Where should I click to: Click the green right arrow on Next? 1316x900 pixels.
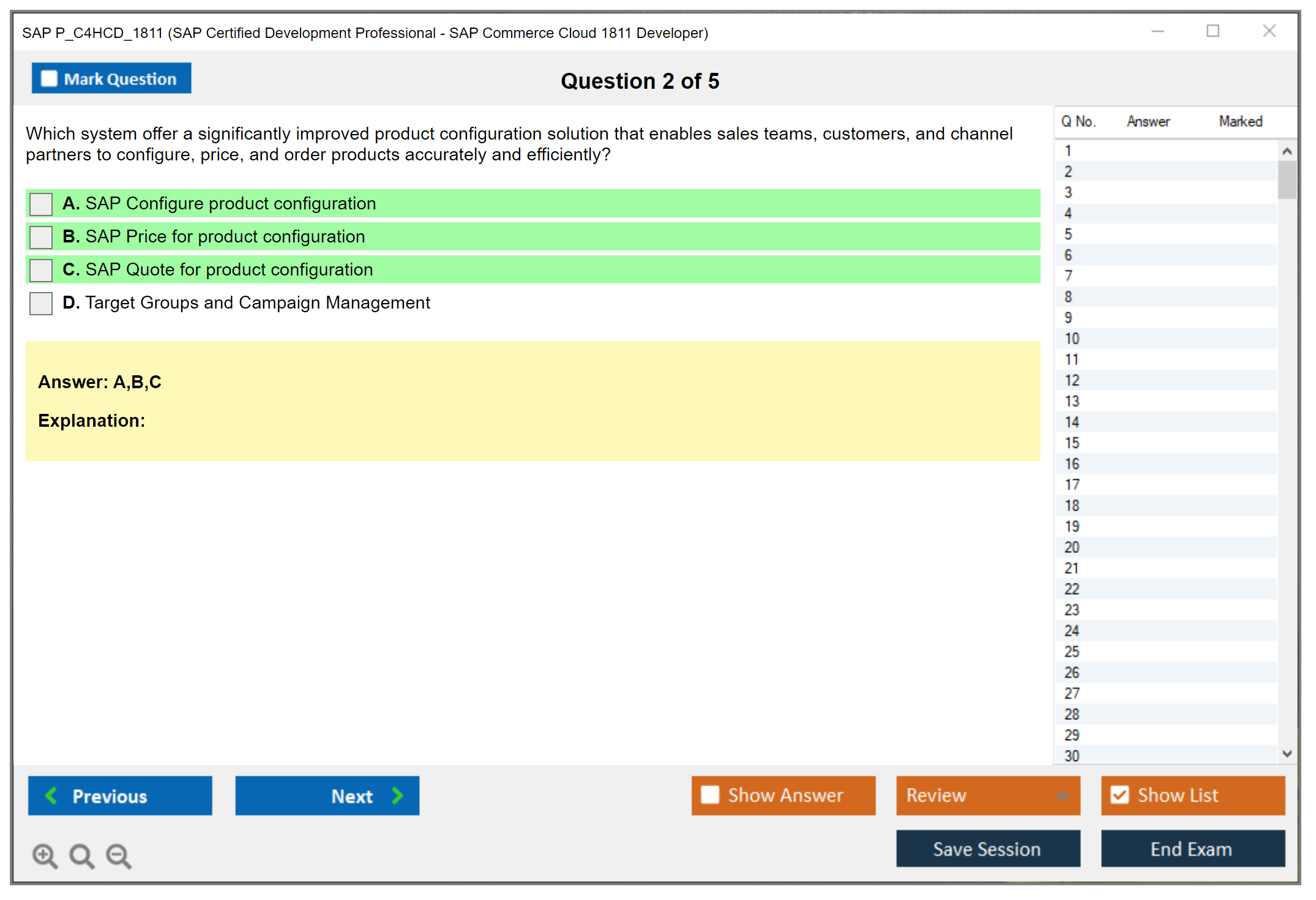tap(397, 795)
